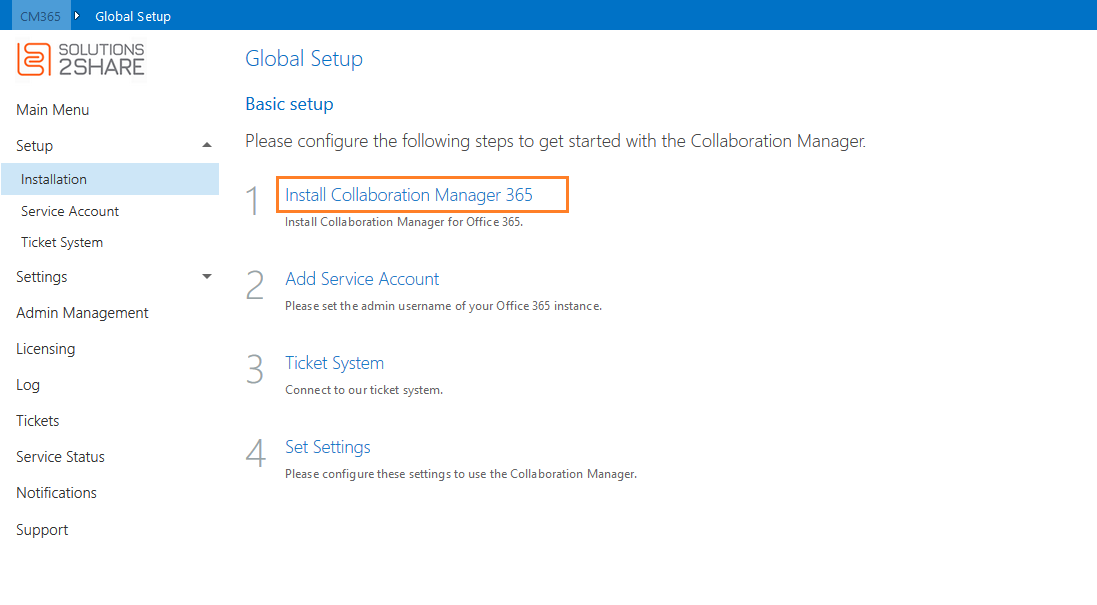Click the Solutions2Share logo
The image size is (1097, 605).
(81, 59)
